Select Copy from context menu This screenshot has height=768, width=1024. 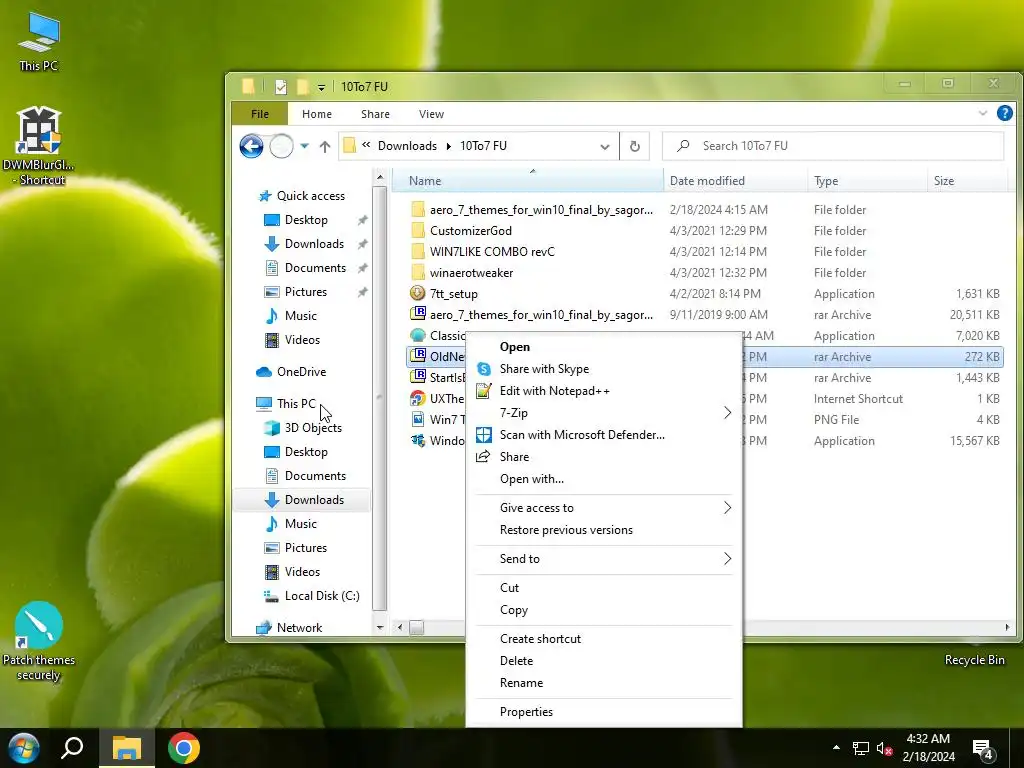pyautogui.click(x=604, y=610)
